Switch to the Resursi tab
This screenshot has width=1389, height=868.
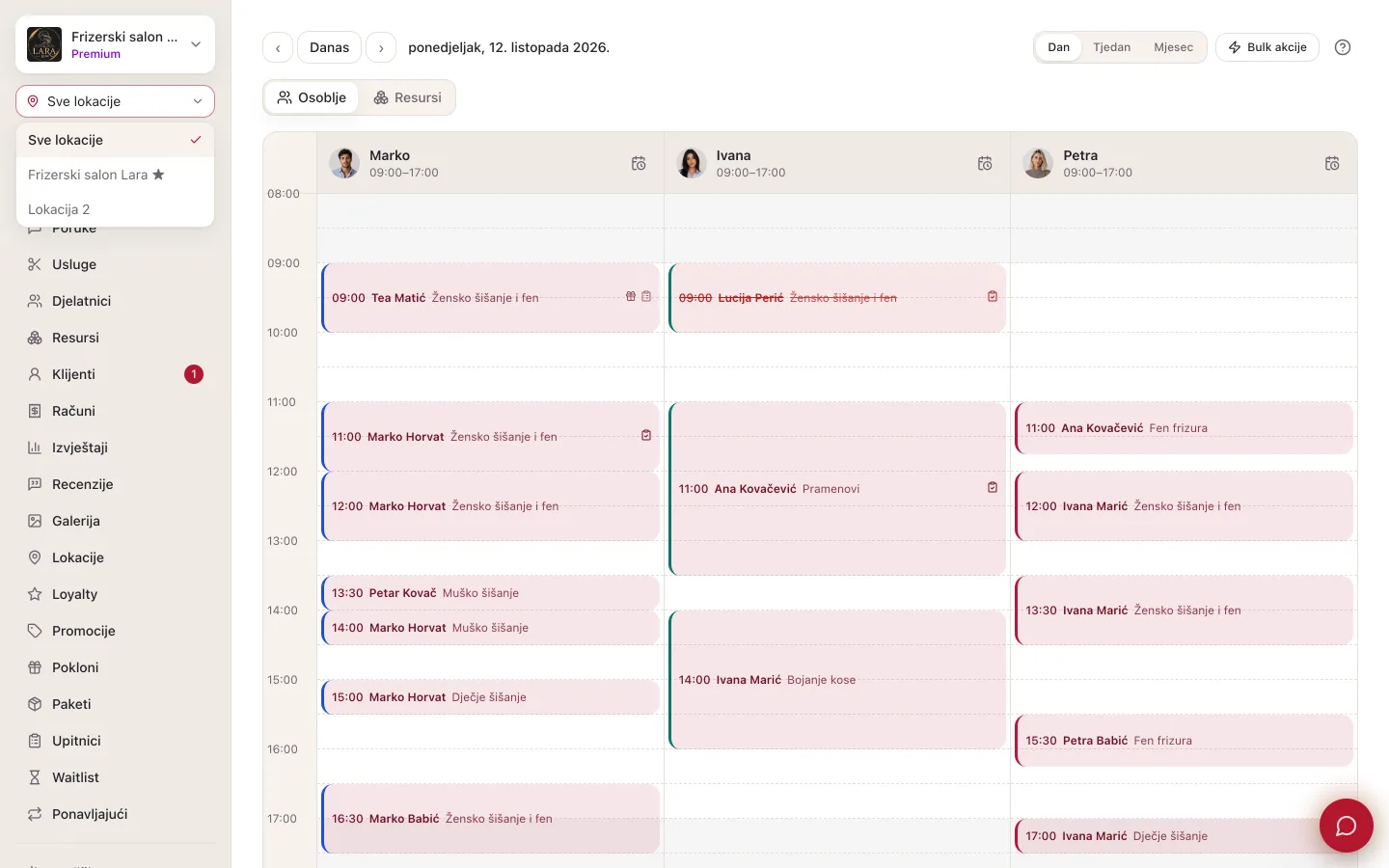coord(407,97)
